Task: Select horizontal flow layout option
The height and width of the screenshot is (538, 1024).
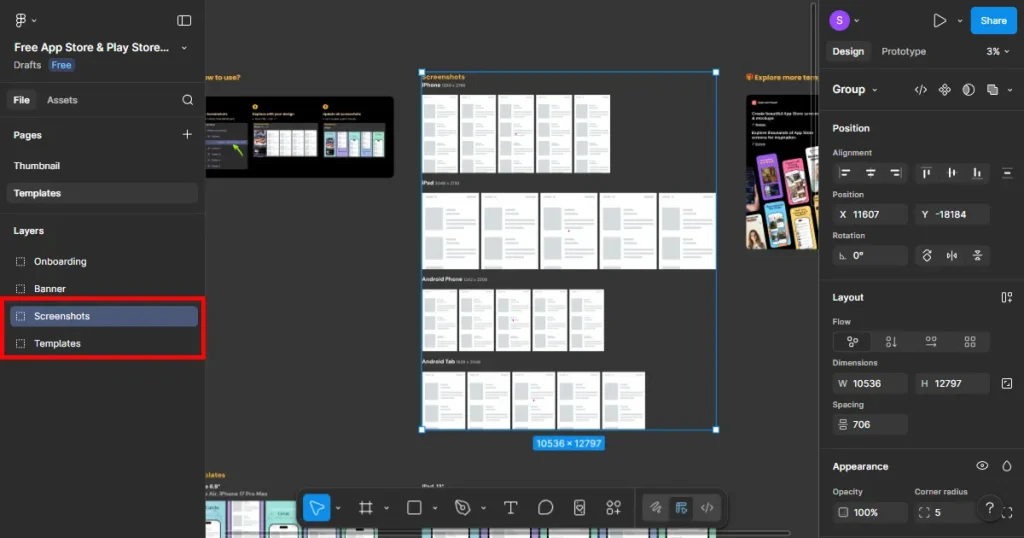Action: pyautogui.click(x=931, y=341)
